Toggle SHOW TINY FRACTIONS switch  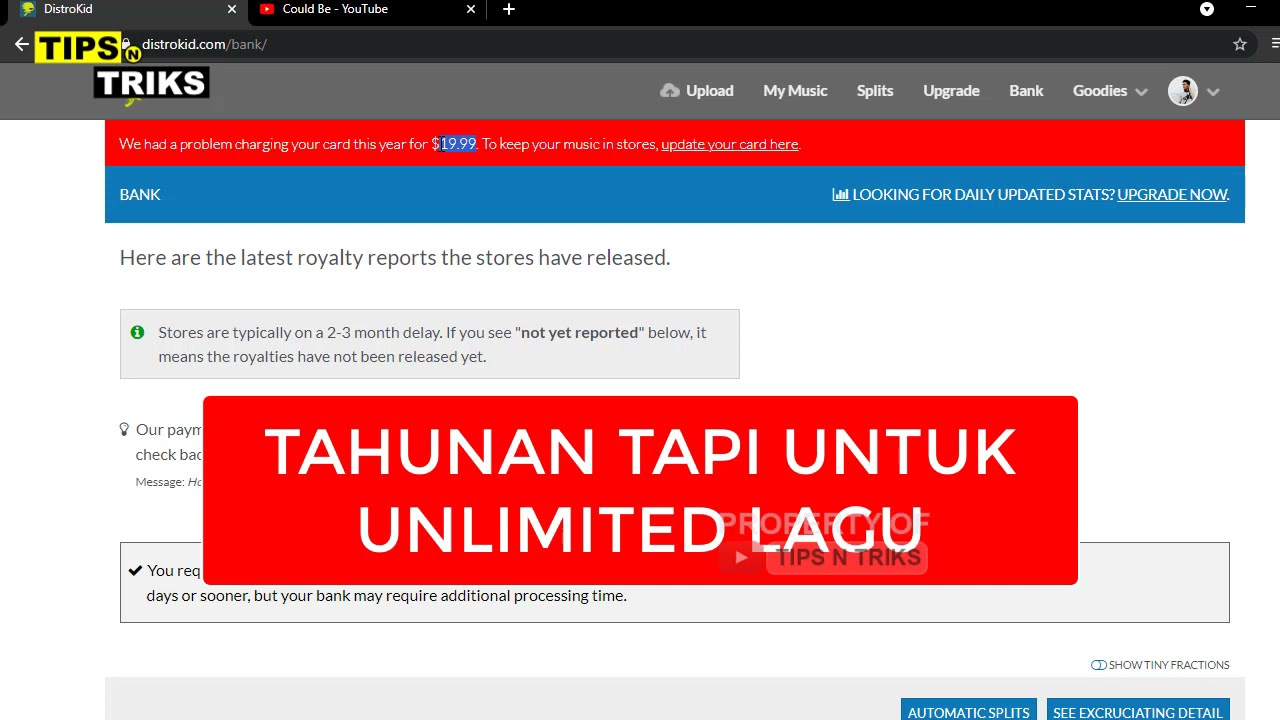(1098, 665)
